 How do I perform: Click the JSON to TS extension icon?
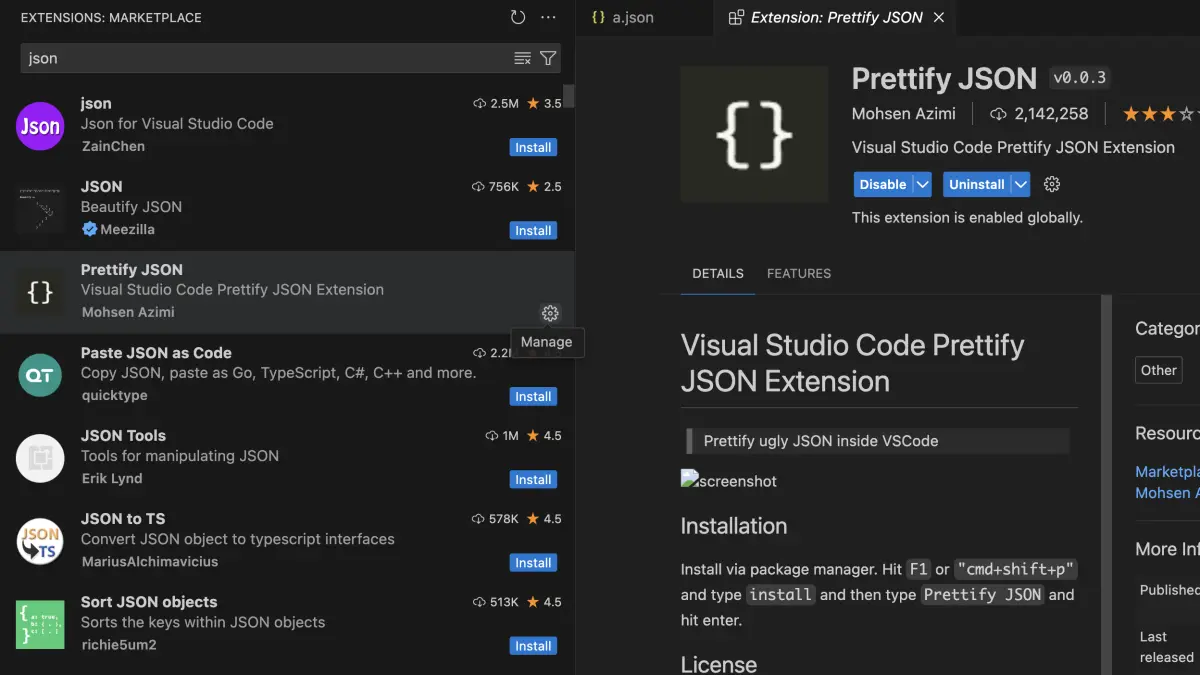[x=40, y=541]
